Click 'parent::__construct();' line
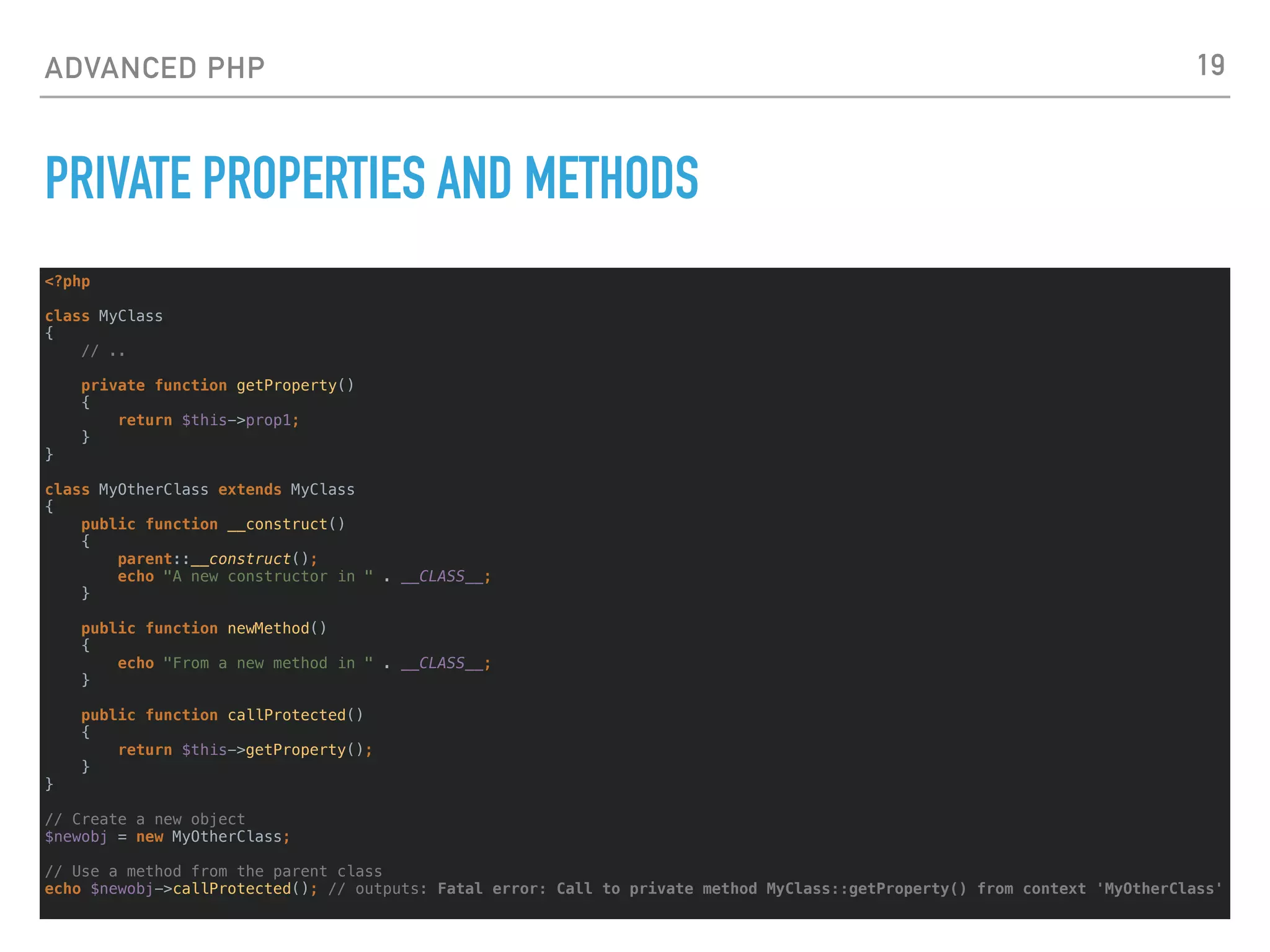 (x=218, y=559)
